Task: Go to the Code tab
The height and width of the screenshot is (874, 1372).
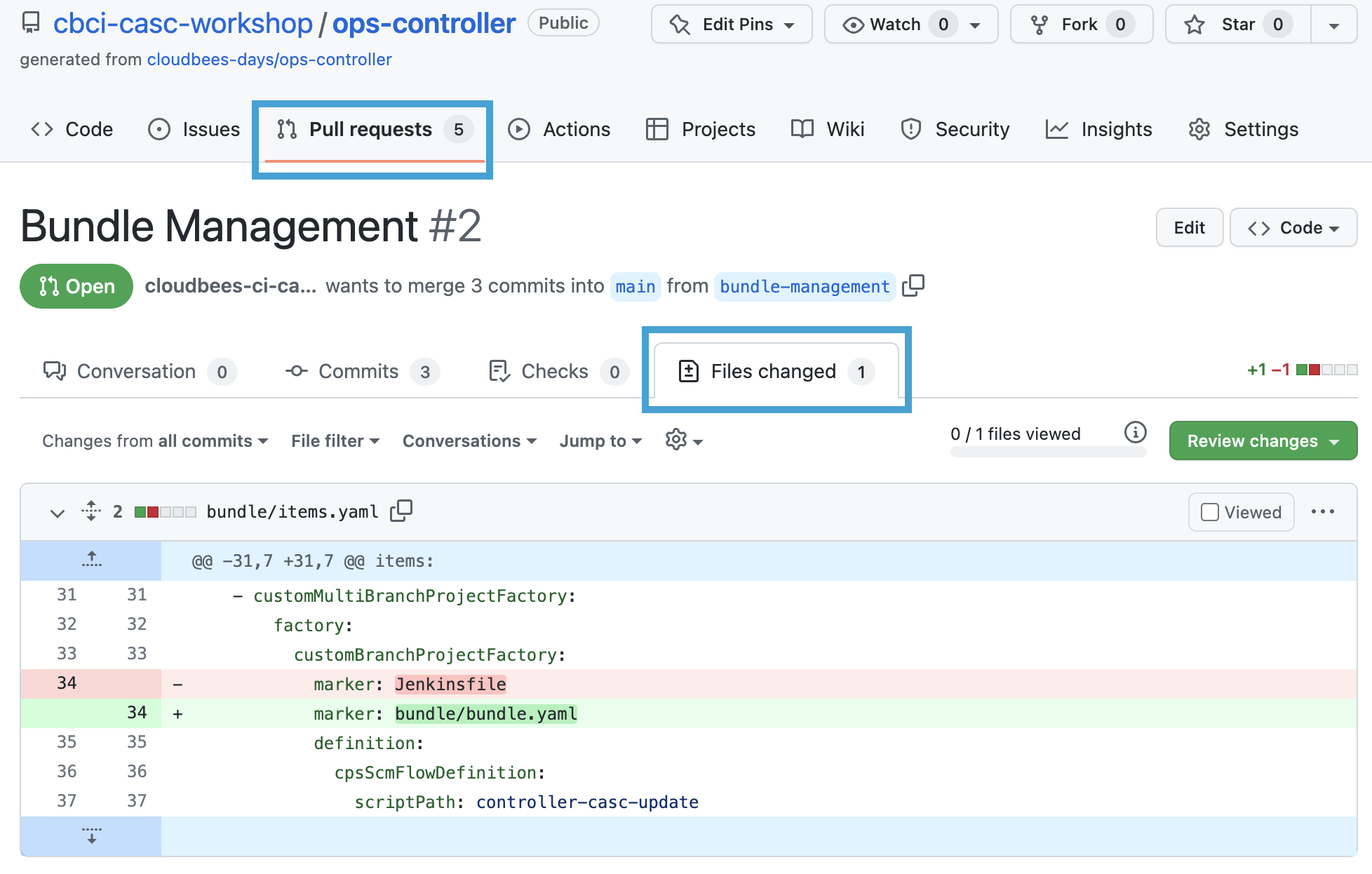Action: 72,129
